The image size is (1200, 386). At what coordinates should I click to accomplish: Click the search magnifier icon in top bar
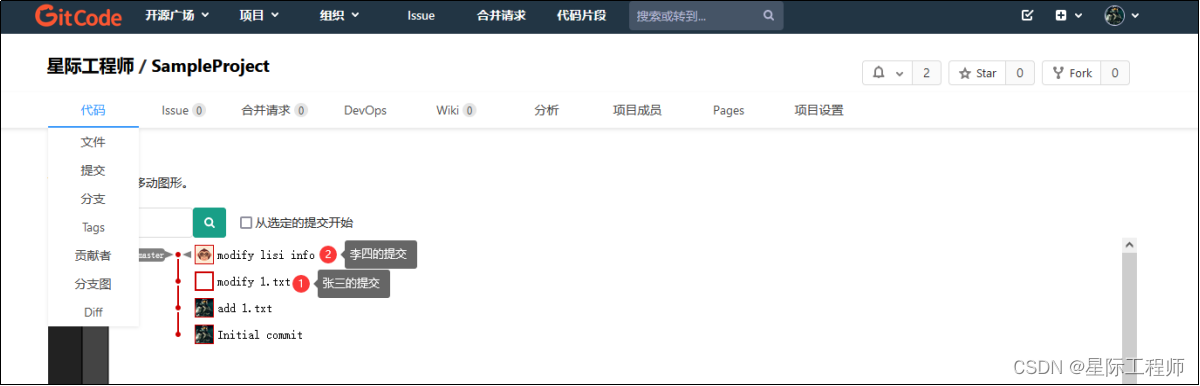[768, 16]
